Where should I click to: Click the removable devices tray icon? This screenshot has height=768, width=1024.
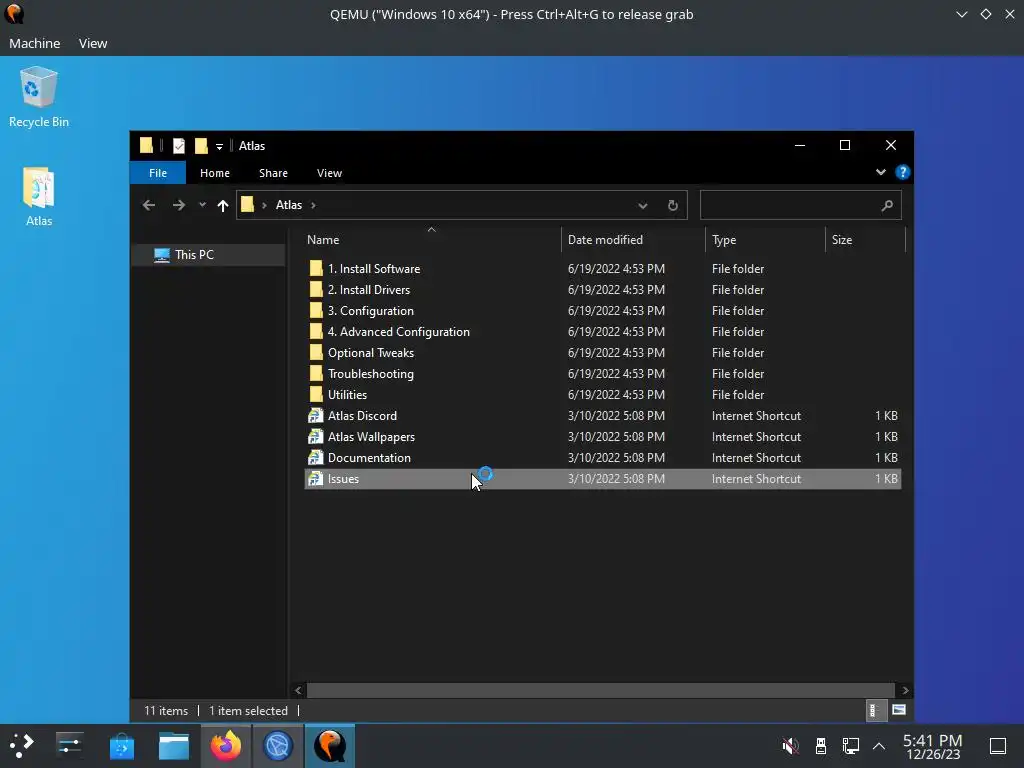[x=821, y=745]
